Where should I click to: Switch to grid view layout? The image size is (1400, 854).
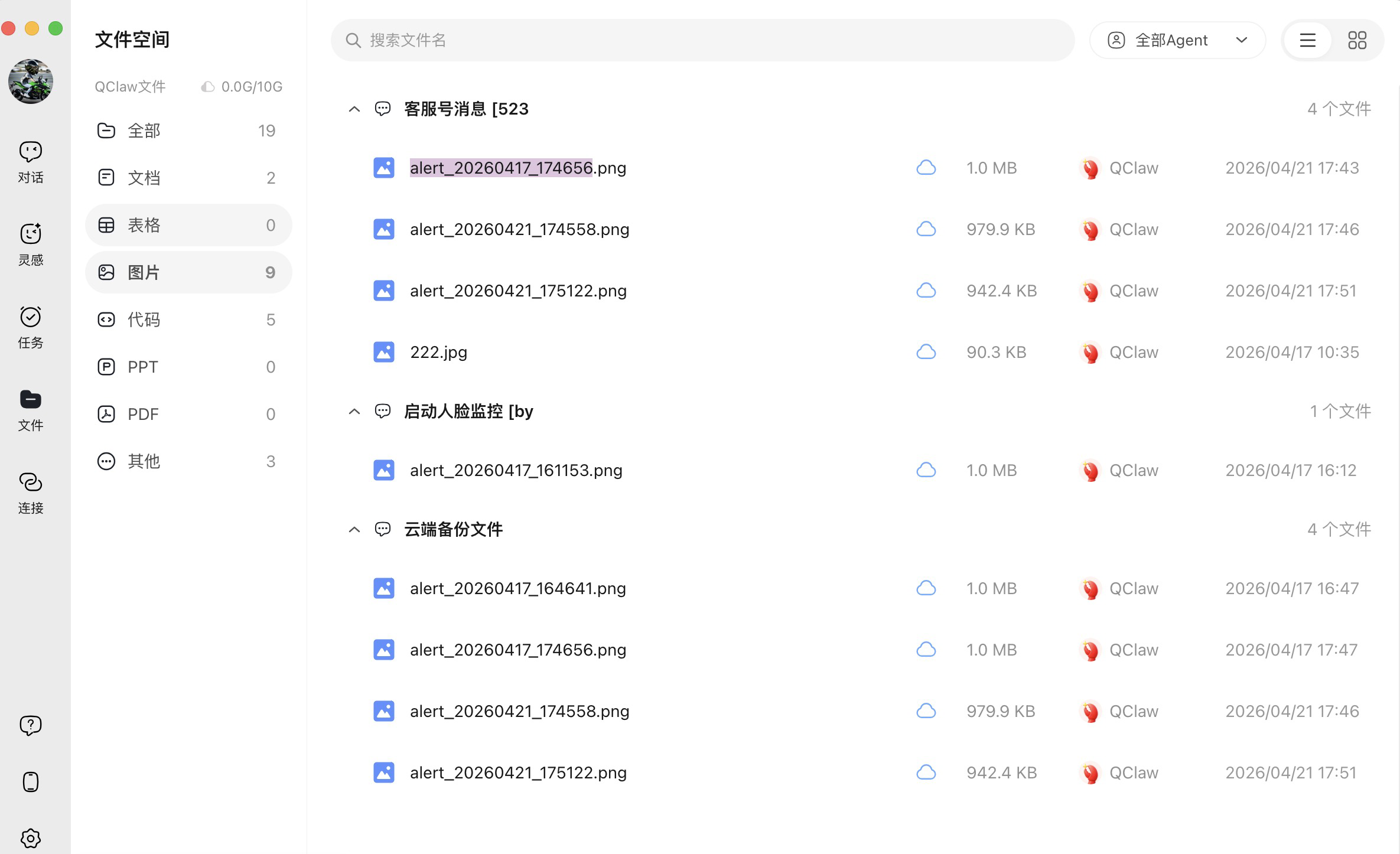tap(1357, 40)
